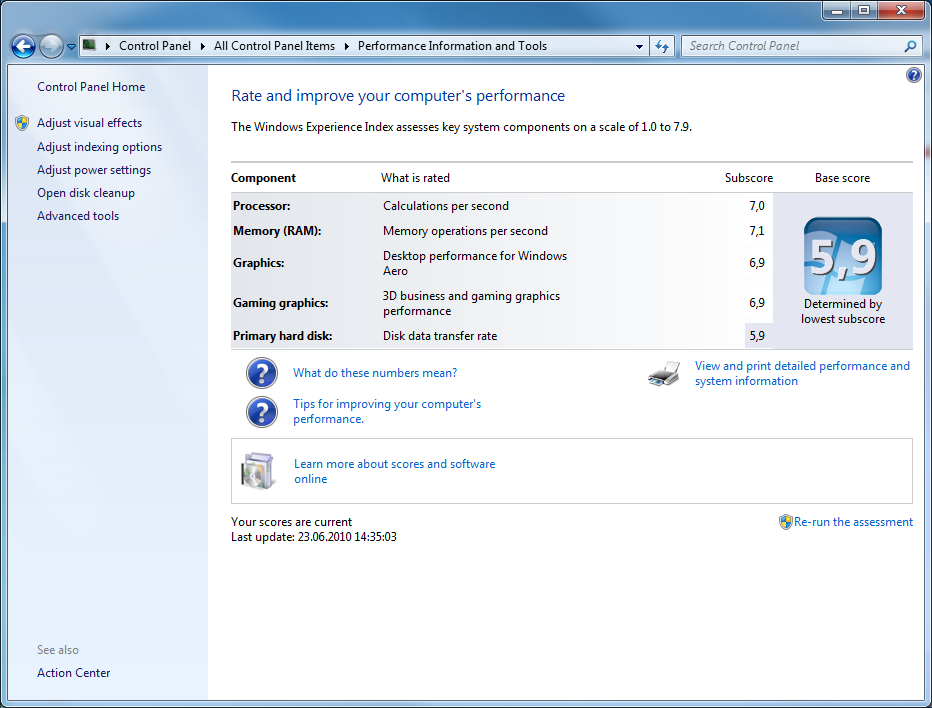Click the printer icon
The image size is (932, 708).
[665, 374]
